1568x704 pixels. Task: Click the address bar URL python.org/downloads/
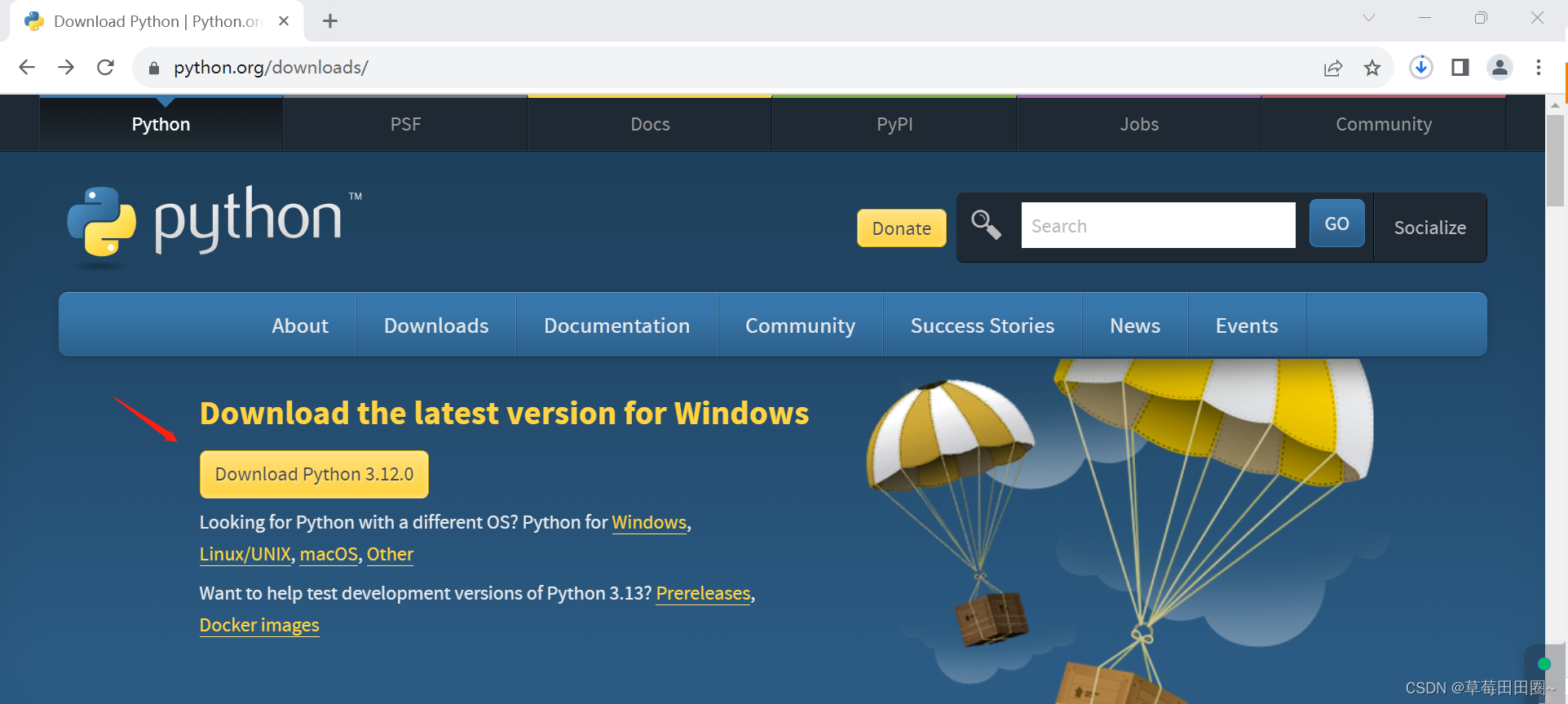[271, 67]
